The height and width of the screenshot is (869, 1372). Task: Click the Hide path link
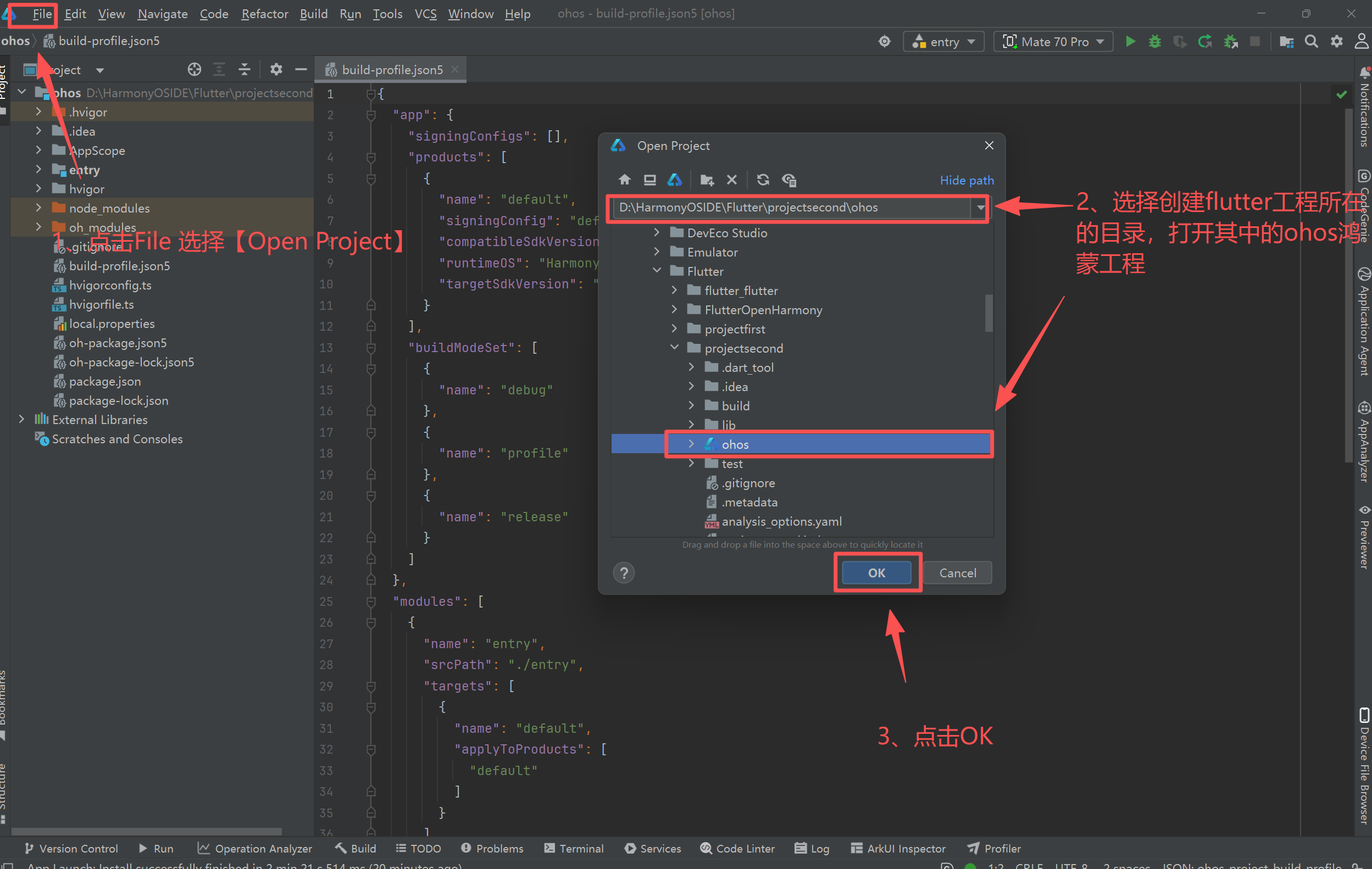click(x=966, y=180)
